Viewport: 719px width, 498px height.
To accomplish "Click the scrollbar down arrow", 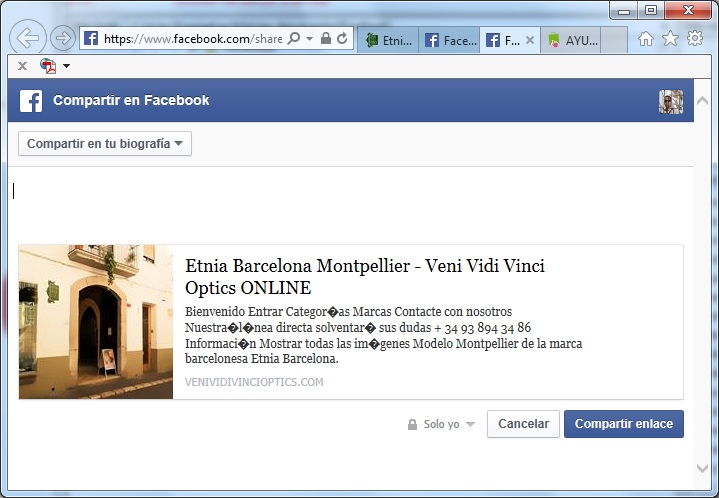I will pyautogui.click(x=702, y=468).
